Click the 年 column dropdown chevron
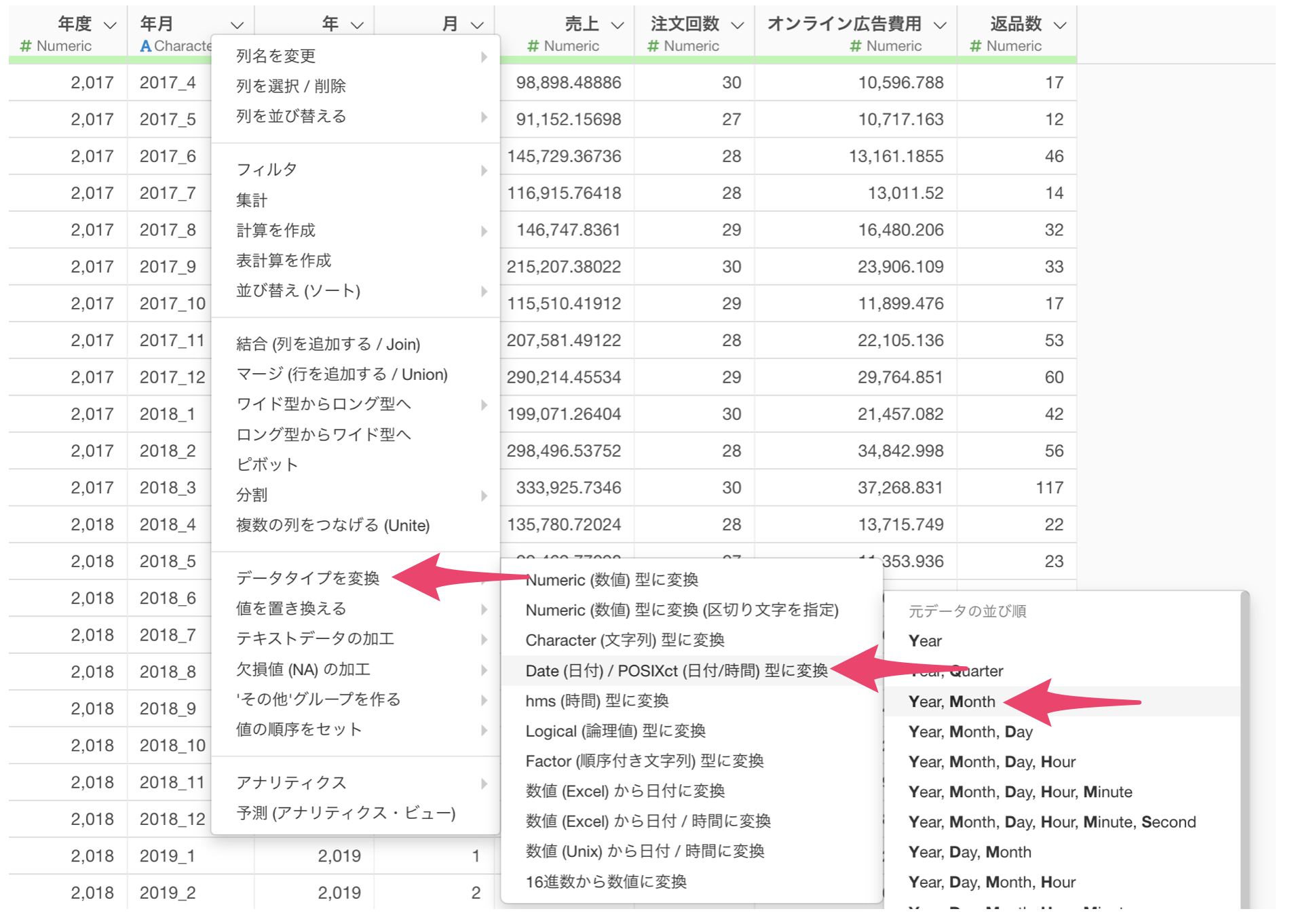The height and width of the screenshot is (924, 1311). (358, 26)
